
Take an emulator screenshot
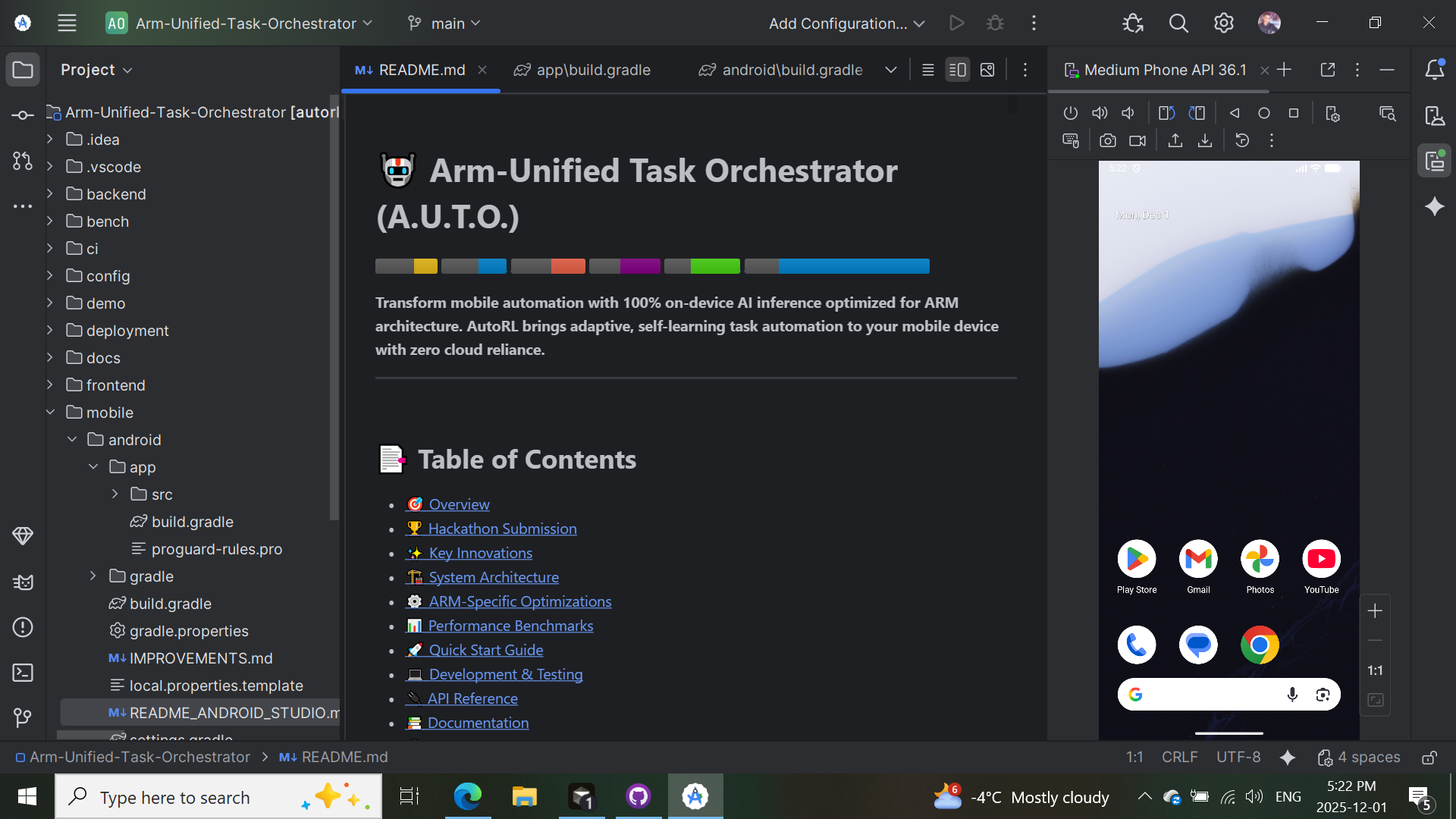(x=1108, y=141)
